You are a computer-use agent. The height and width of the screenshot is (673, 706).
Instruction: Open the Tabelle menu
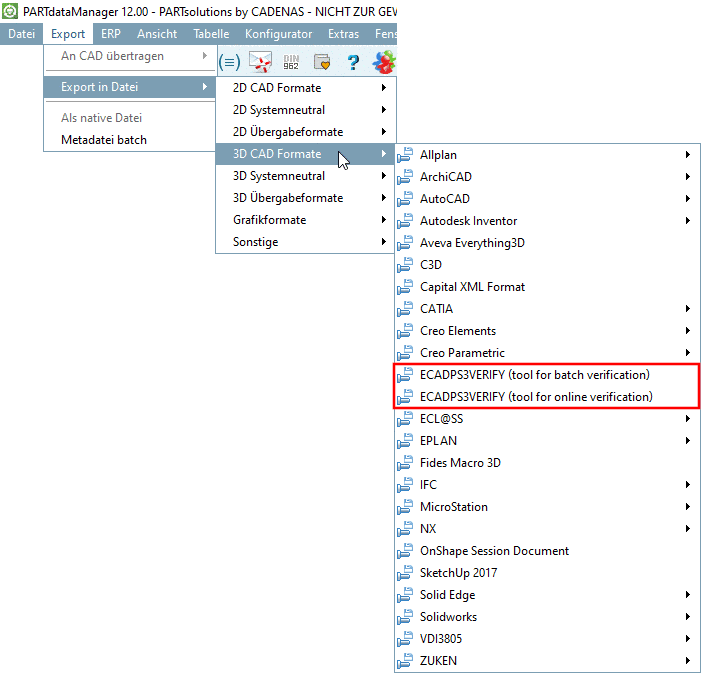click(211, 34)
